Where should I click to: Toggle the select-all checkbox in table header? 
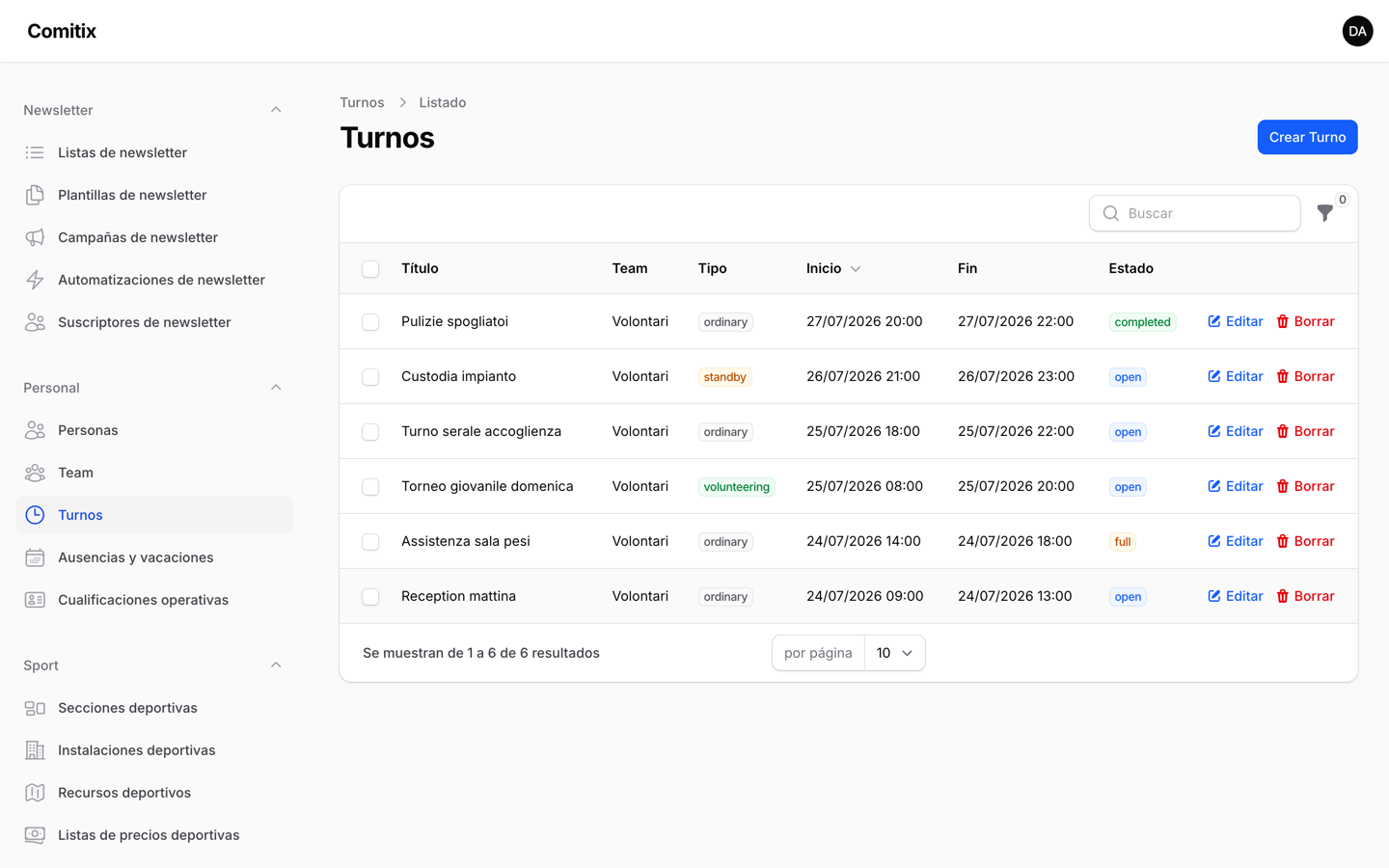coord(370,269)
